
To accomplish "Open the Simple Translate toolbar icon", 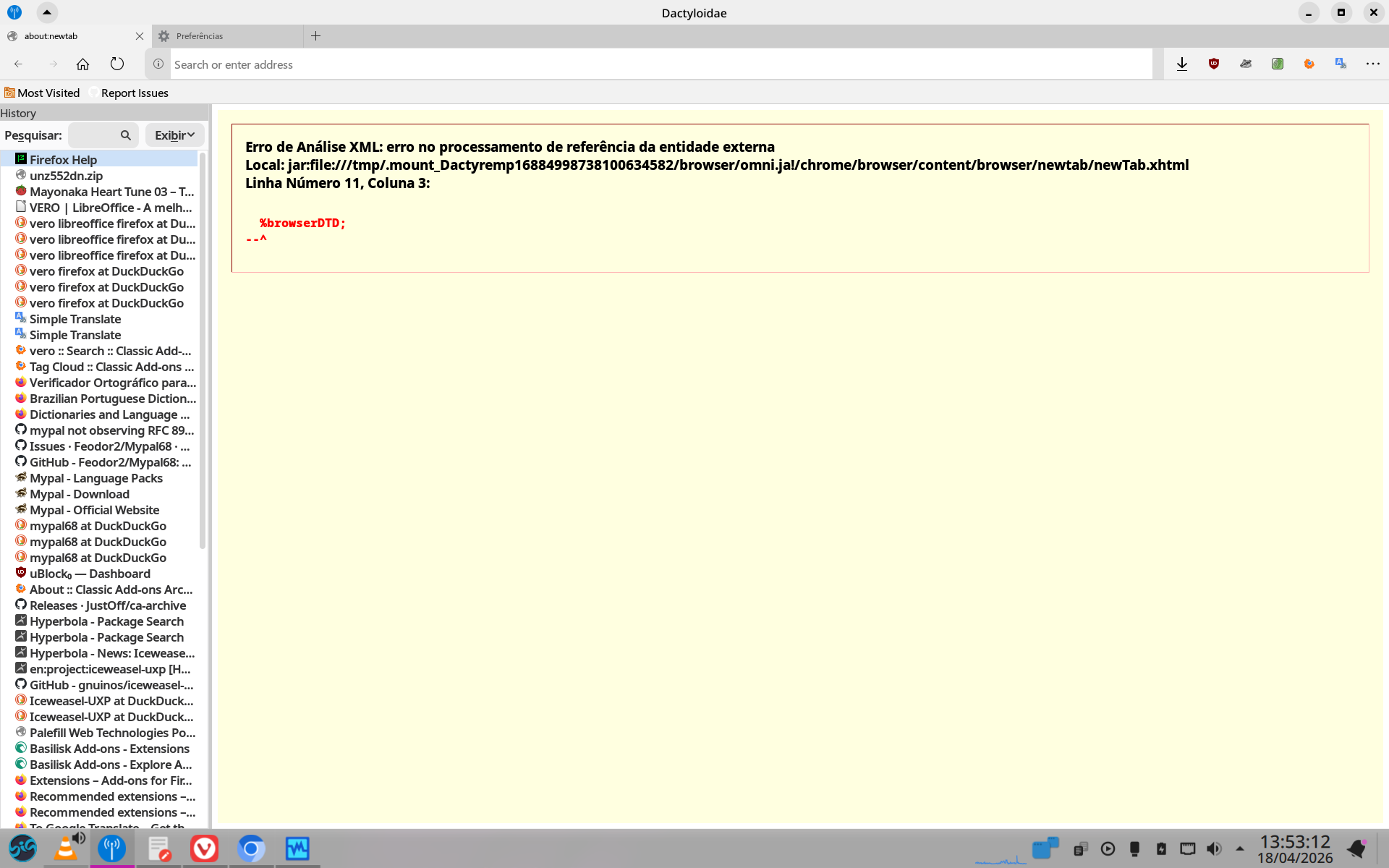I will (x=1341, y=64).
